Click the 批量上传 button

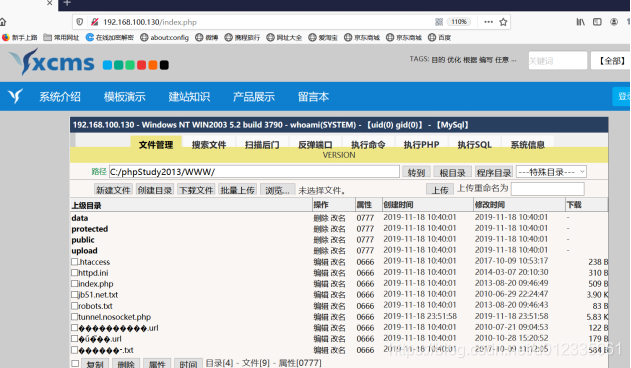[237, 190]
